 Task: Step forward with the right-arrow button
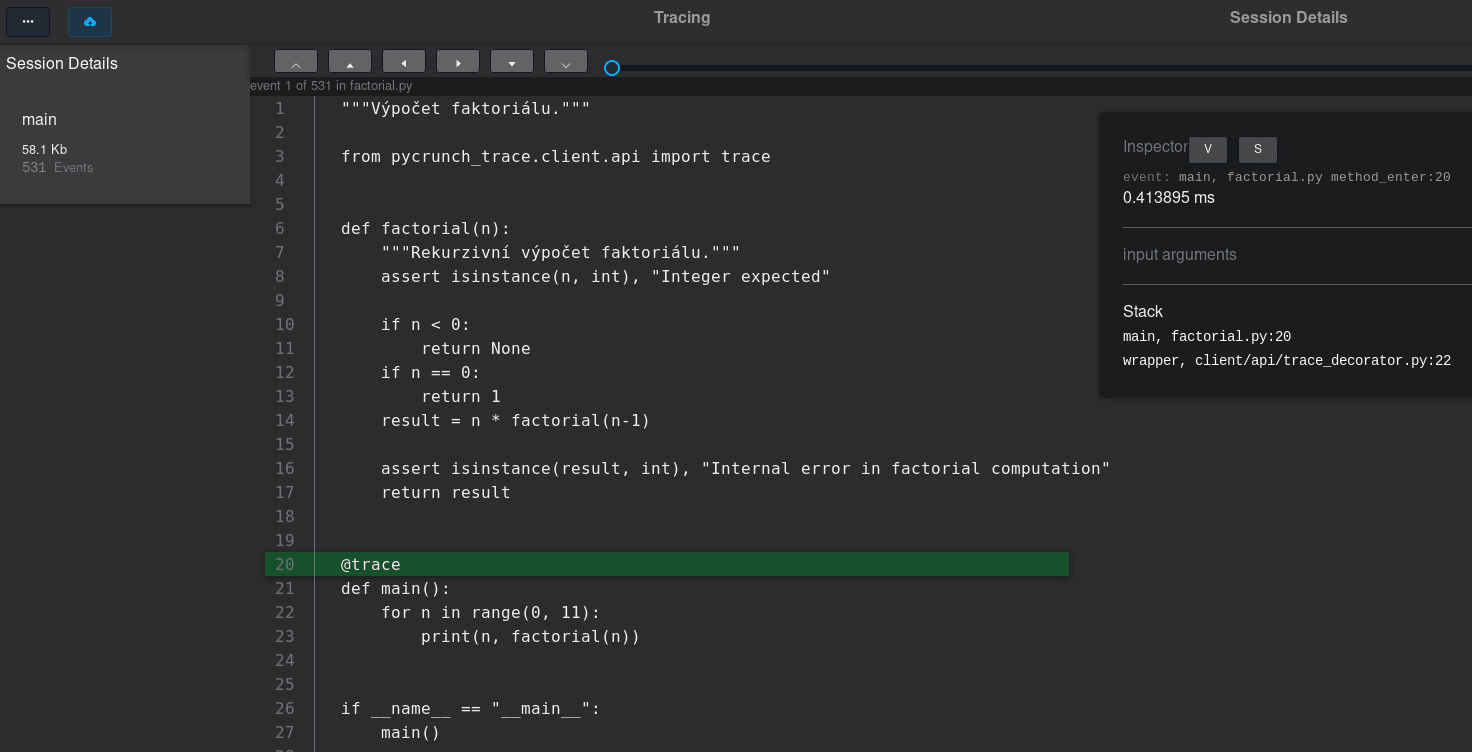[x=458, y=62]
